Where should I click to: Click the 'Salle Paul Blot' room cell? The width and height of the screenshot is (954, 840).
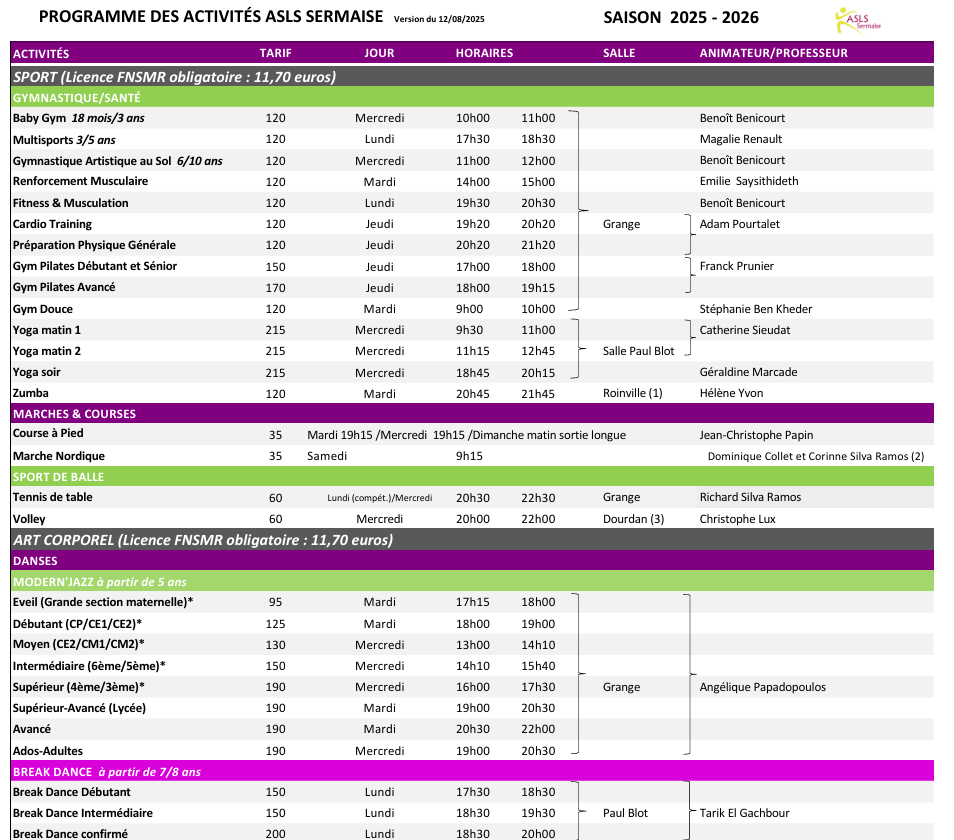[638, 351]
